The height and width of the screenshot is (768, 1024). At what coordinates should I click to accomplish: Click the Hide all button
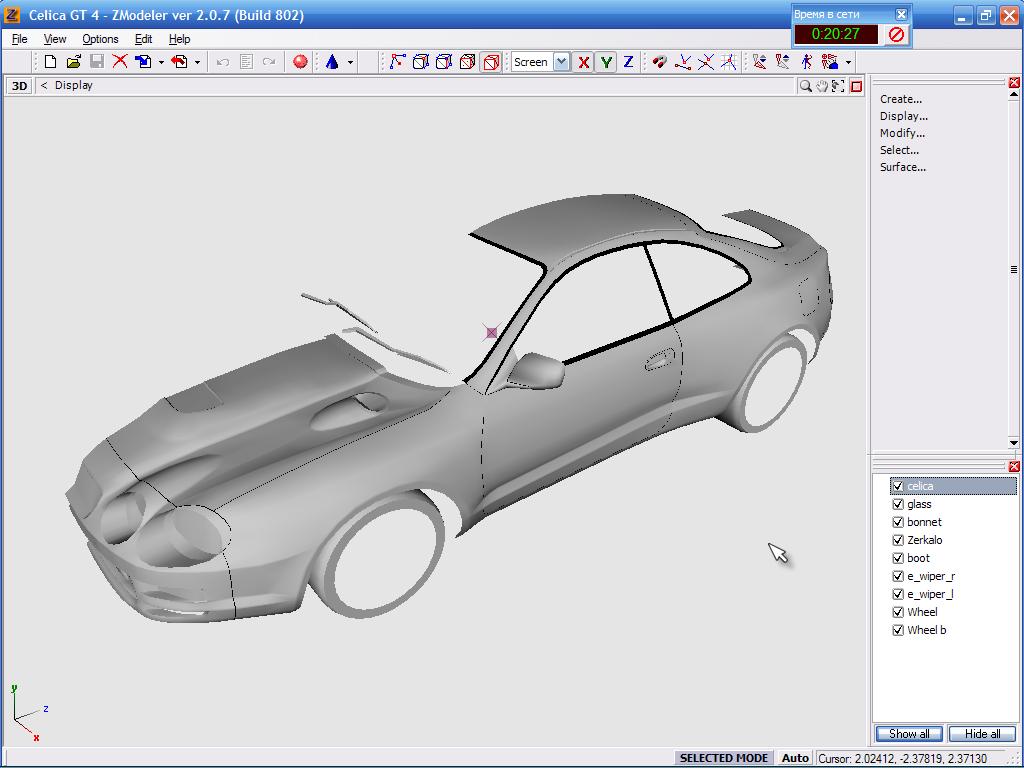pyautogui.click(x=982, y=734)
